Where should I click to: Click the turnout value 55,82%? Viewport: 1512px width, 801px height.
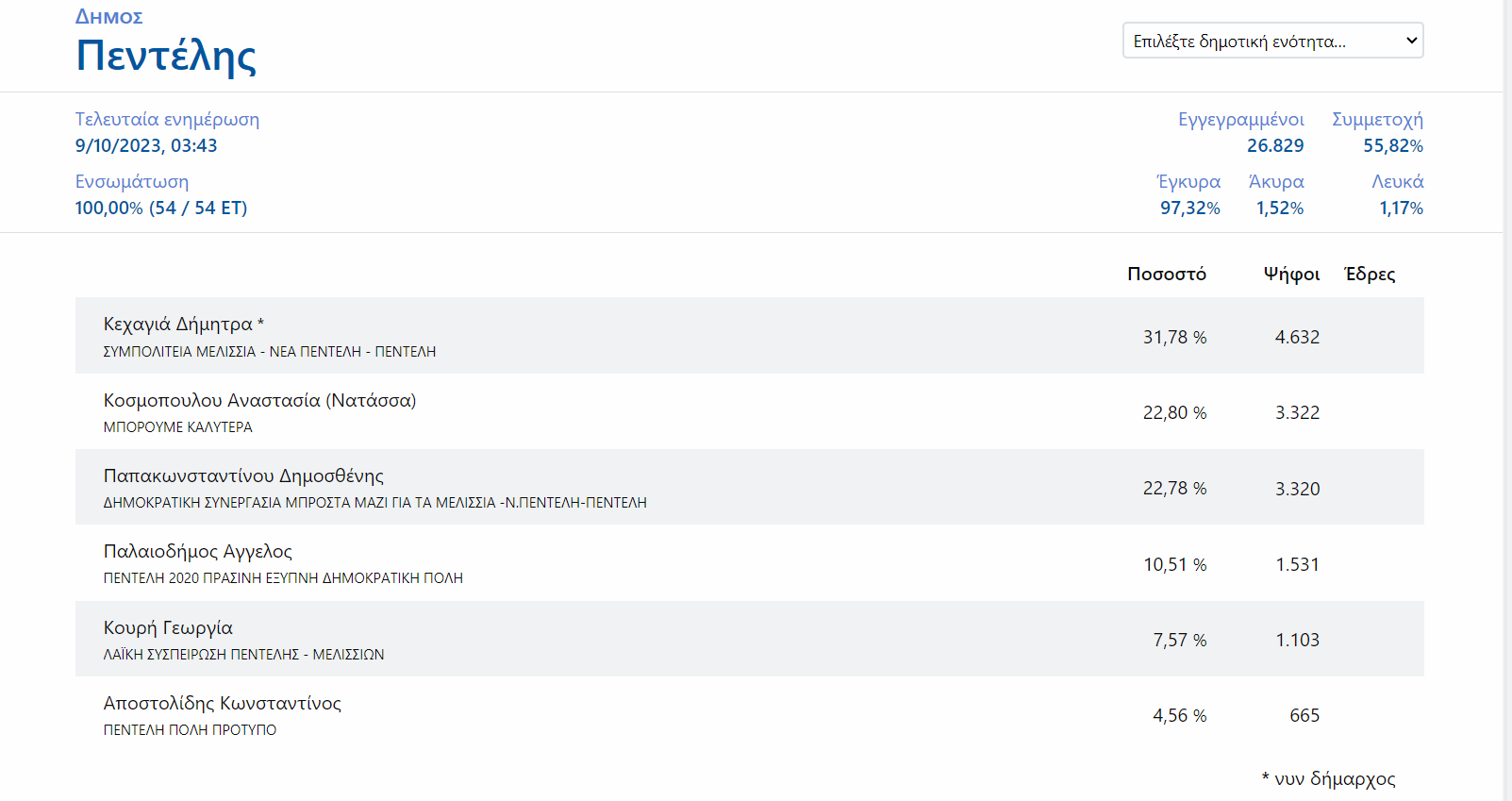[1393, 146]
